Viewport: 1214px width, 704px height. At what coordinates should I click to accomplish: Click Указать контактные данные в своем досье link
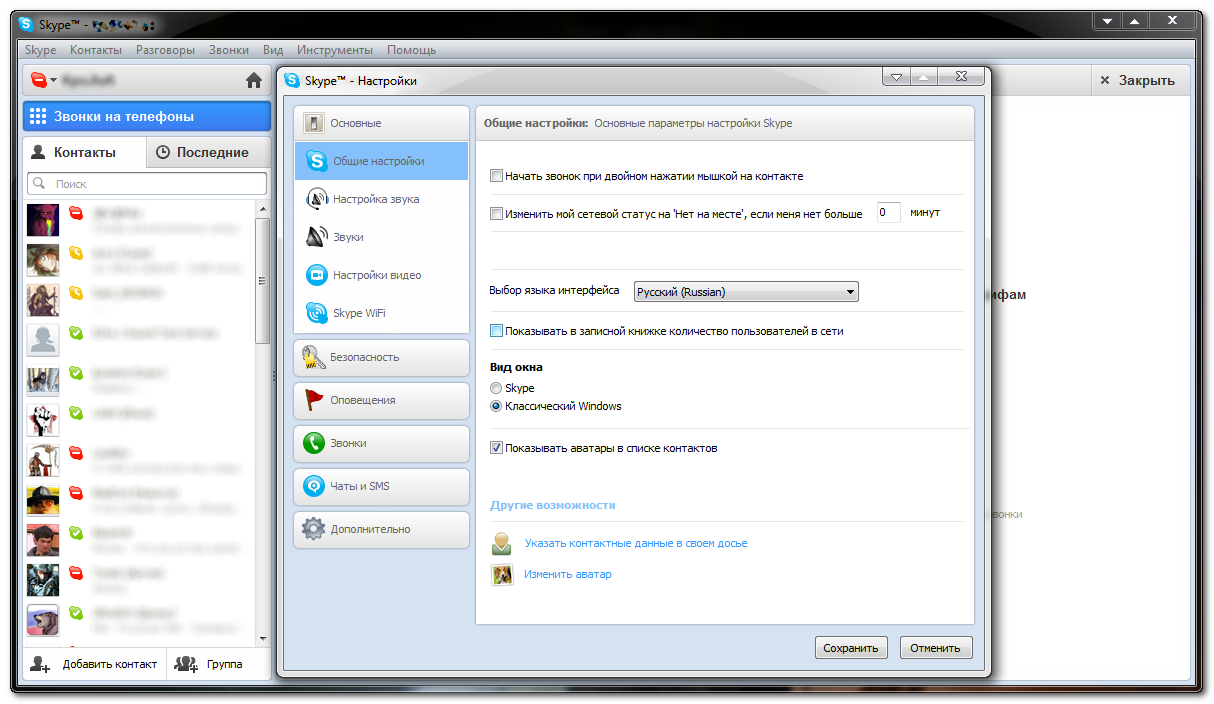click(635, 543)
